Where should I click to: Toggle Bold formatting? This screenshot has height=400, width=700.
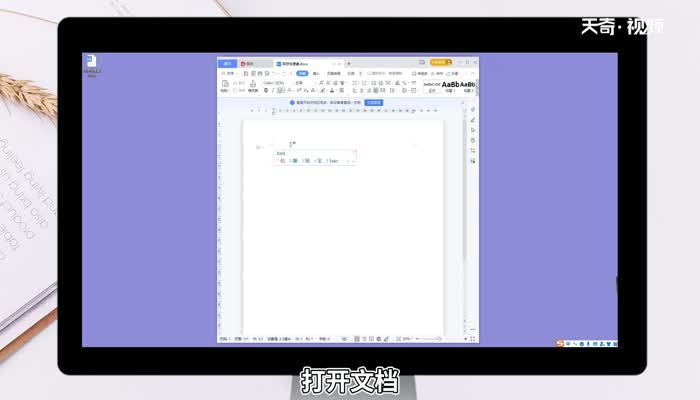(x=266, y=91)
